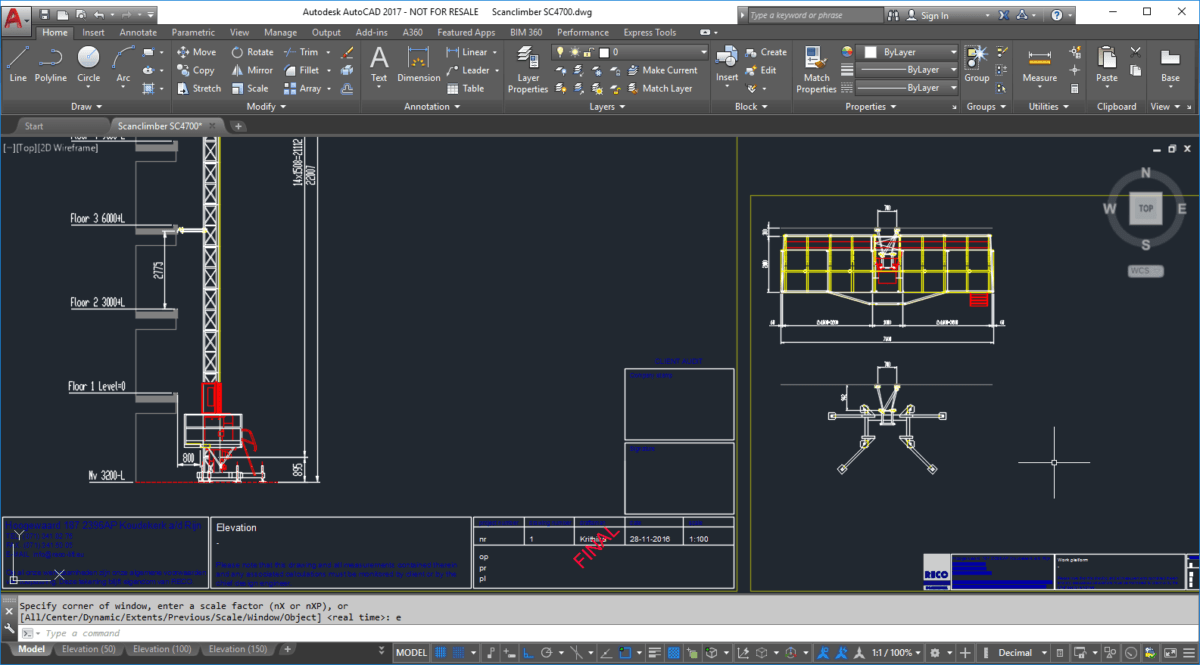This screenshot has height=665, width=1200.
Task: Open the 1:1 / 100% annotation scale dropdown
Action: click(895, 652)
